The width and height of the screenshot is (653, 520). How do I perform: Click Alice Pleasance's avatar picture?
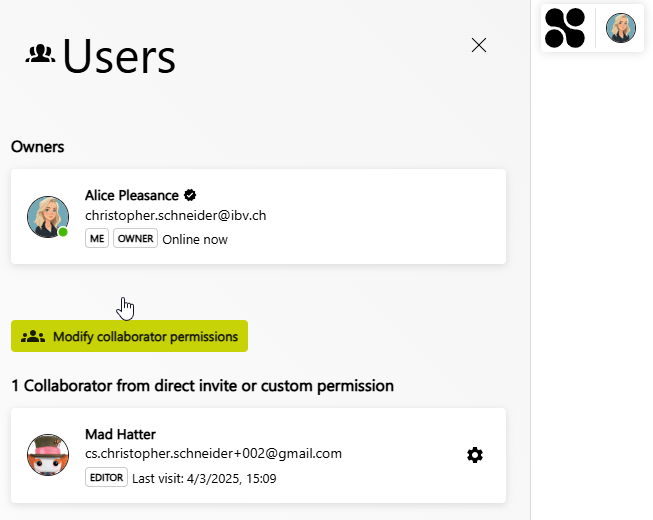(48, 217)
